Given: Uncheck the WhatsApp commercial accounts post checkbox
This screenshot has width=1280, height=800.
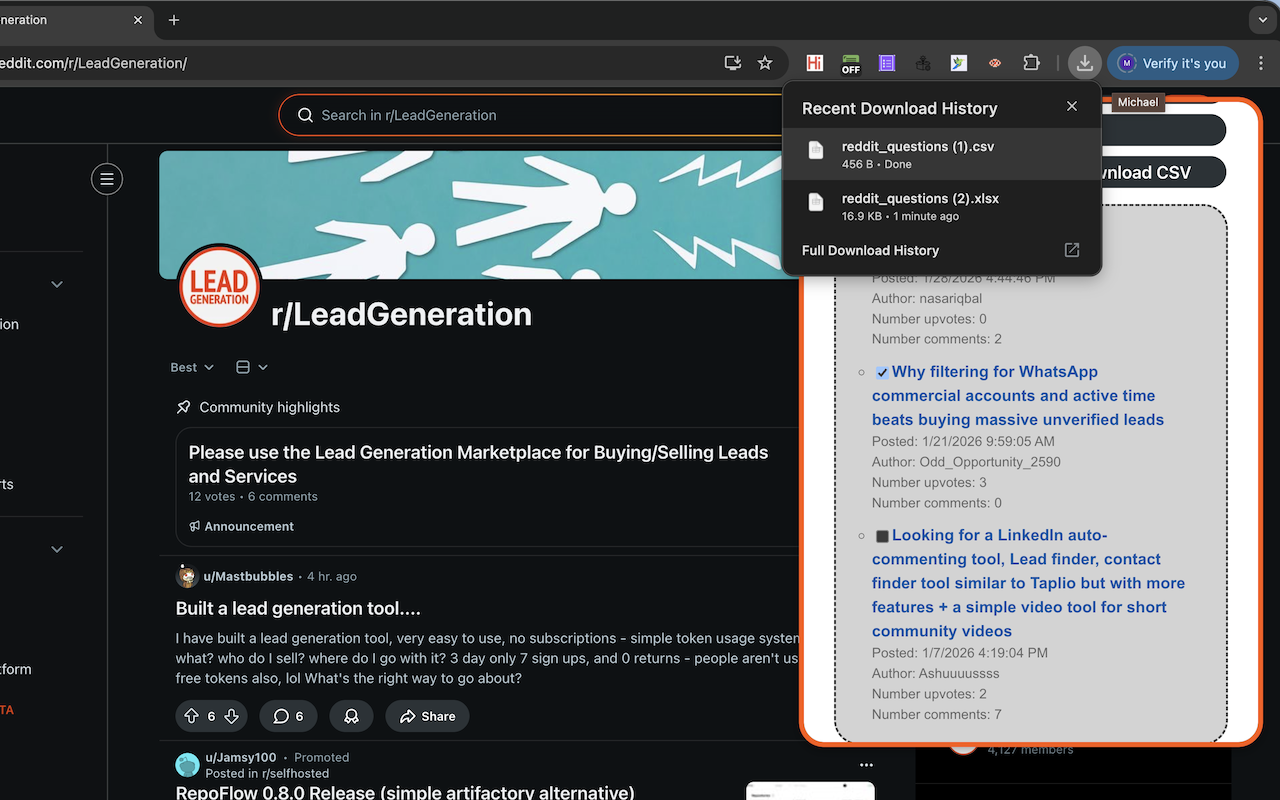Looking at the screenshot, I should click(882, 373).
